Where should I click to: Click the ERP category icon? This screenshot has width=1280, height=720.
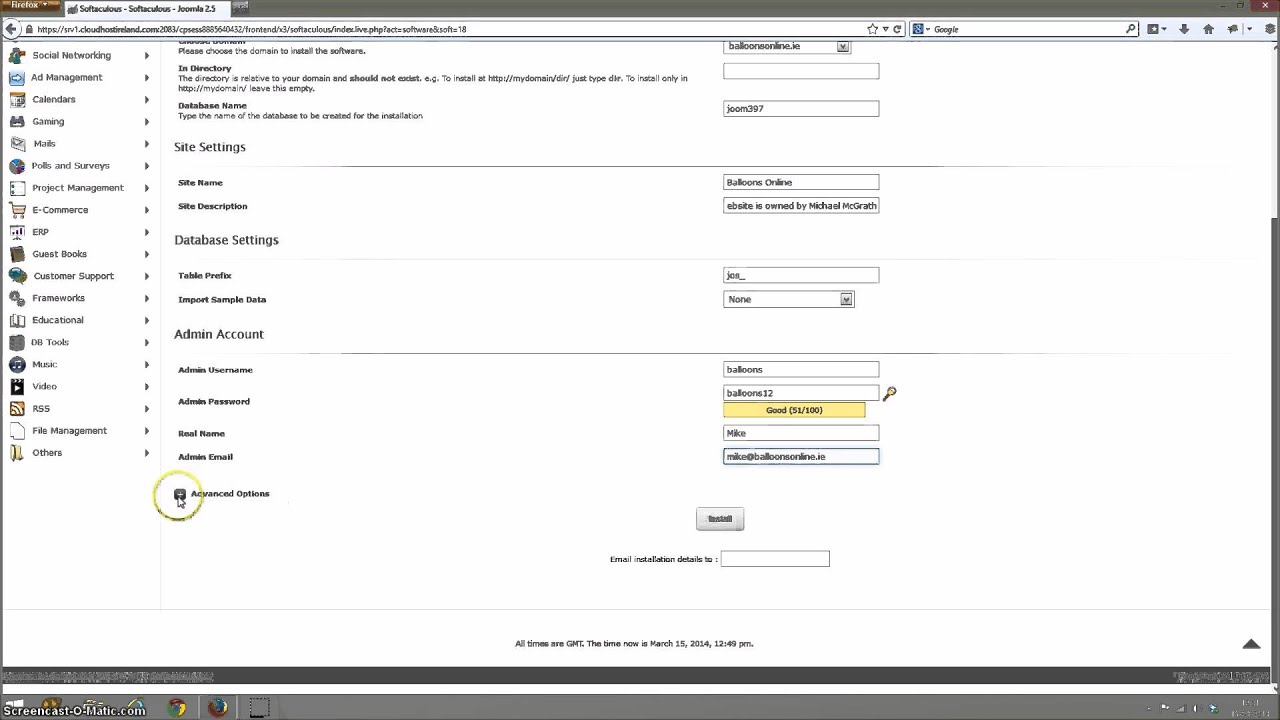pos(16,231)
